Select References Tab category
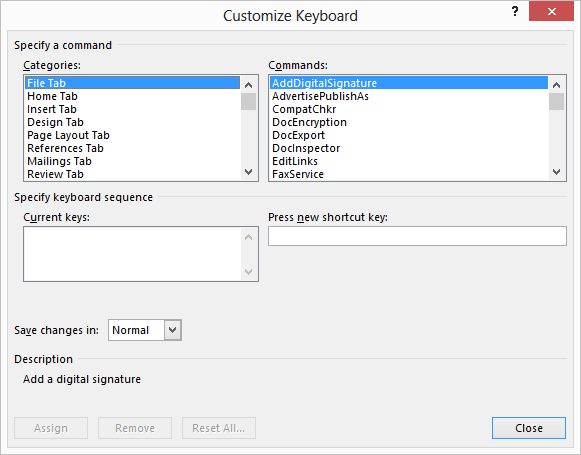This screenshot has height=455, width=581. point(132,148)
